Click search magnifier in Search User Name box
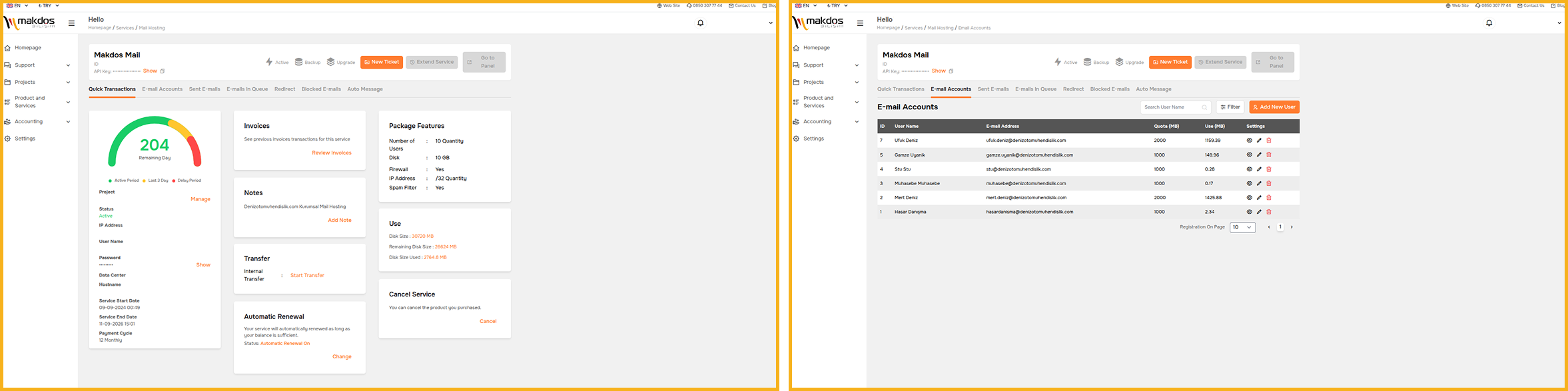Image resolution: width=1568 pixels, height=391 pixels. 1204,107
